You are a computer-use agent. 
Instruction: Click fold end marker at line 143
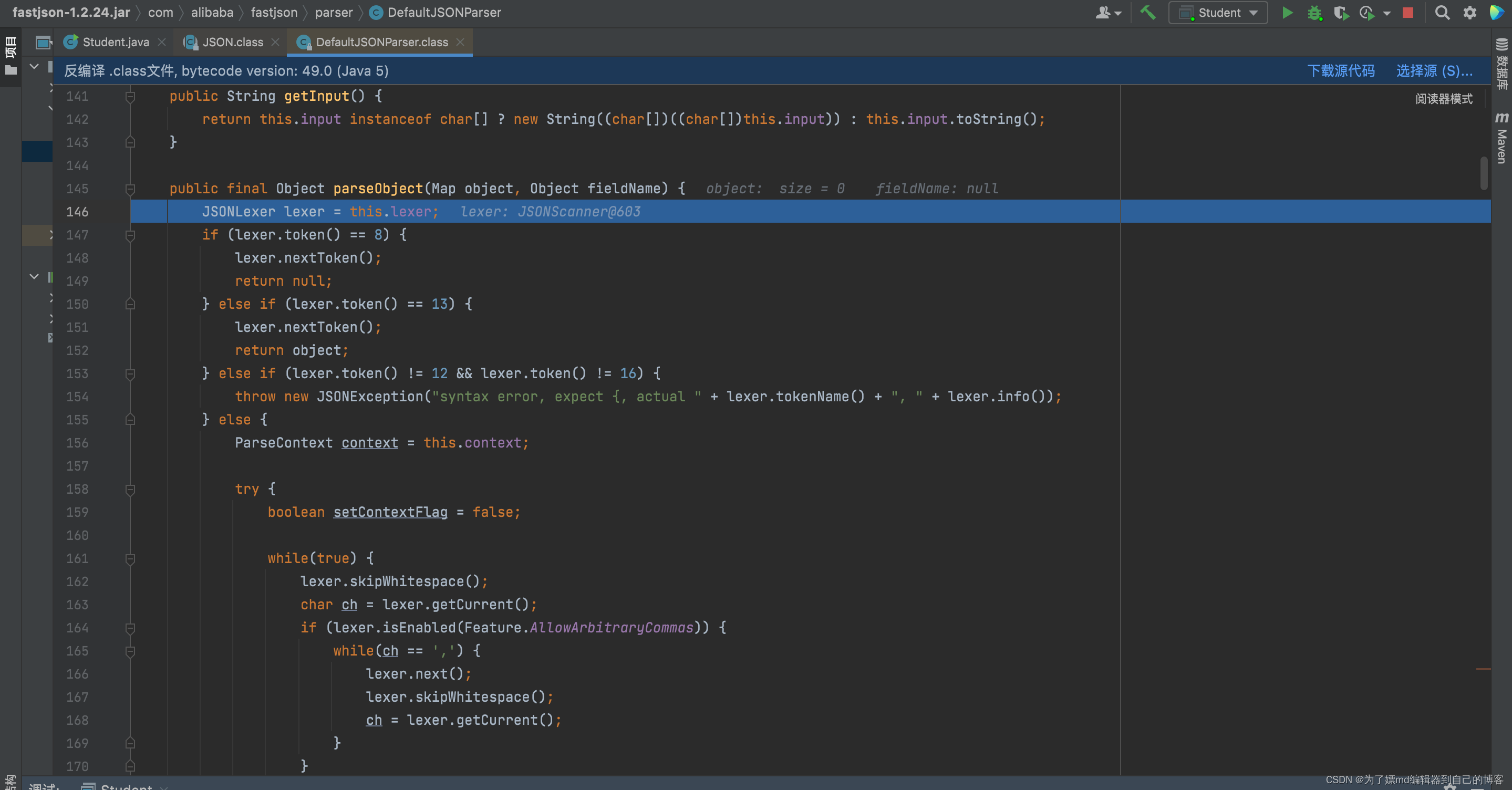click(x=130, y=142)
